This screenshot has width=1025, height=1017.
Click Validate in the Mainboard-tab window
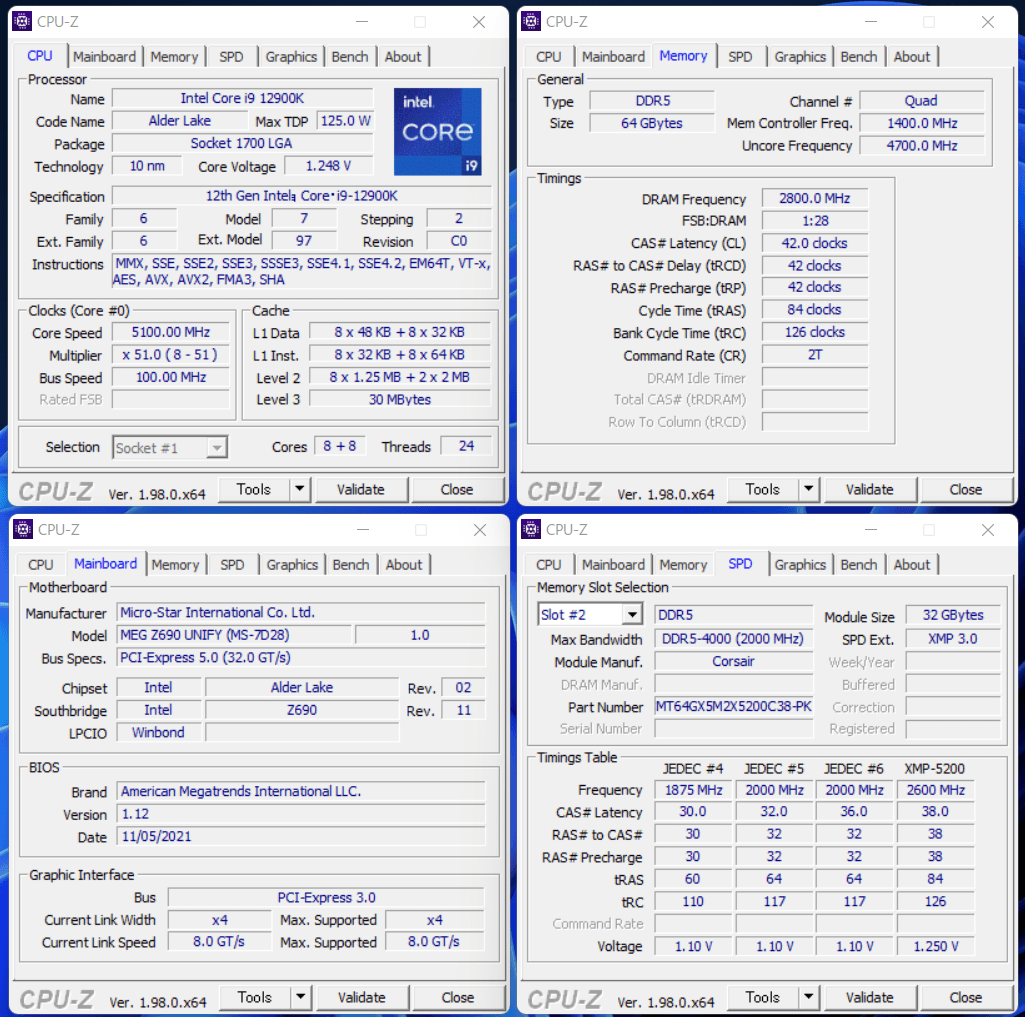[362, 997]
